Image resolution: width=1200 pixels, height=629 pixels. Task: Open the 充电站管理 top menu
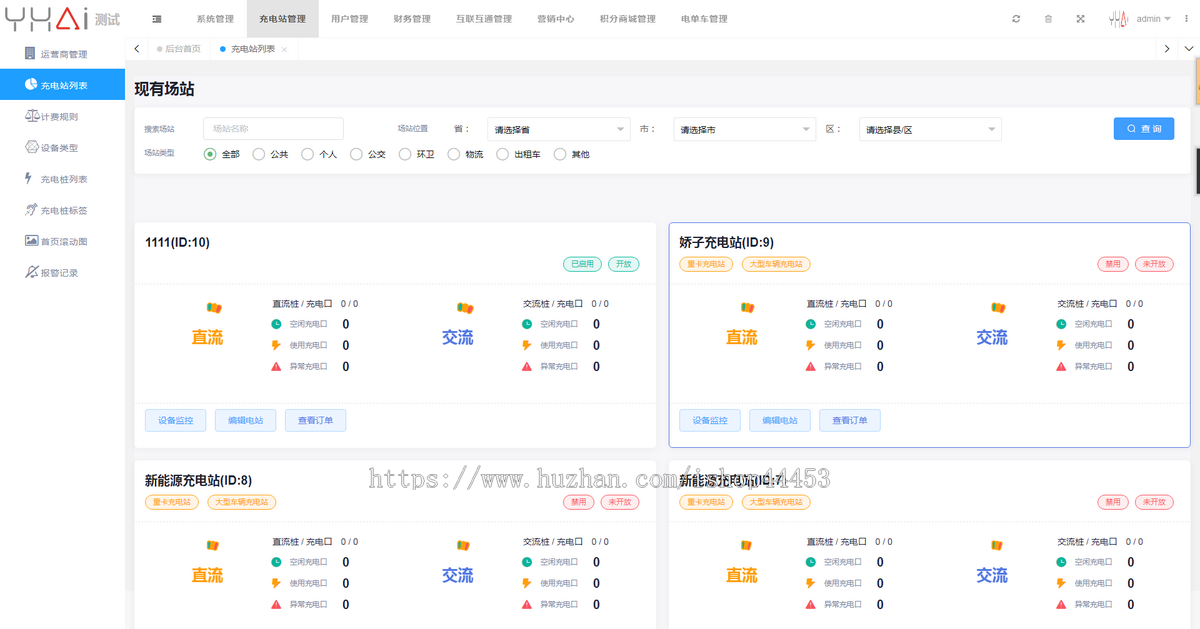(283, 19)
